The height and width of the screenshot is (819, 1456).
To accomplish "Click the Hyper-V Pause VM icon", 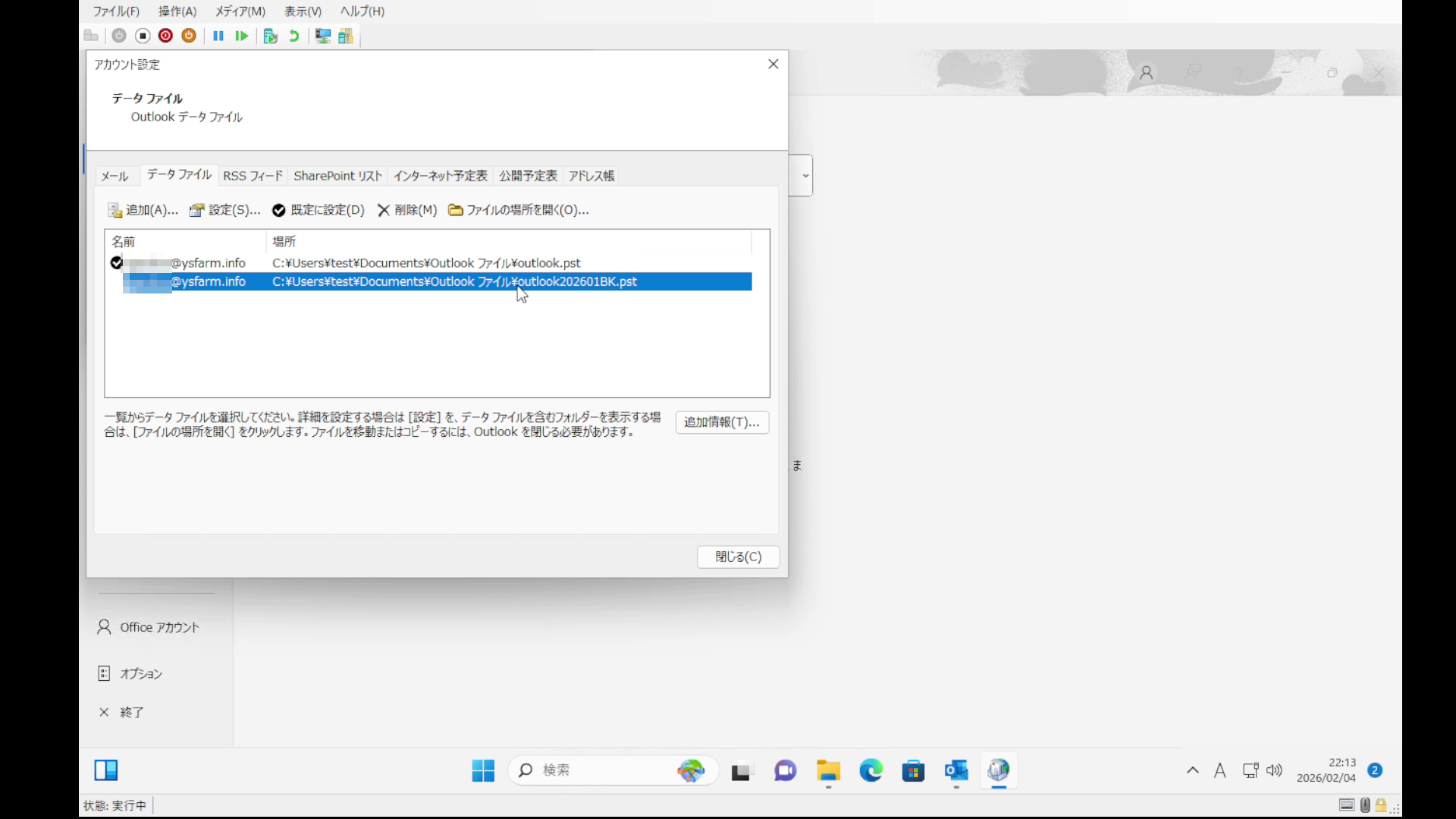I will (218, 36).
